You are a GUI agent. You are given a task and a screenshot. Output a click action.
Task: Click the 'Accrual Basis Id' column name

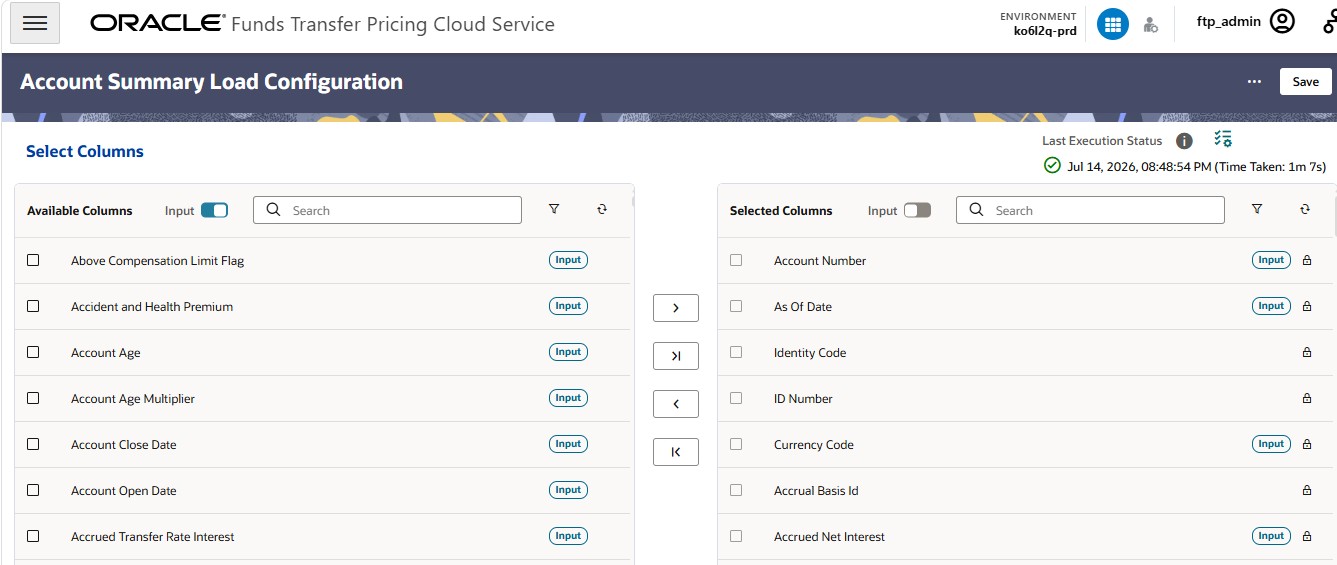(816, 491)
